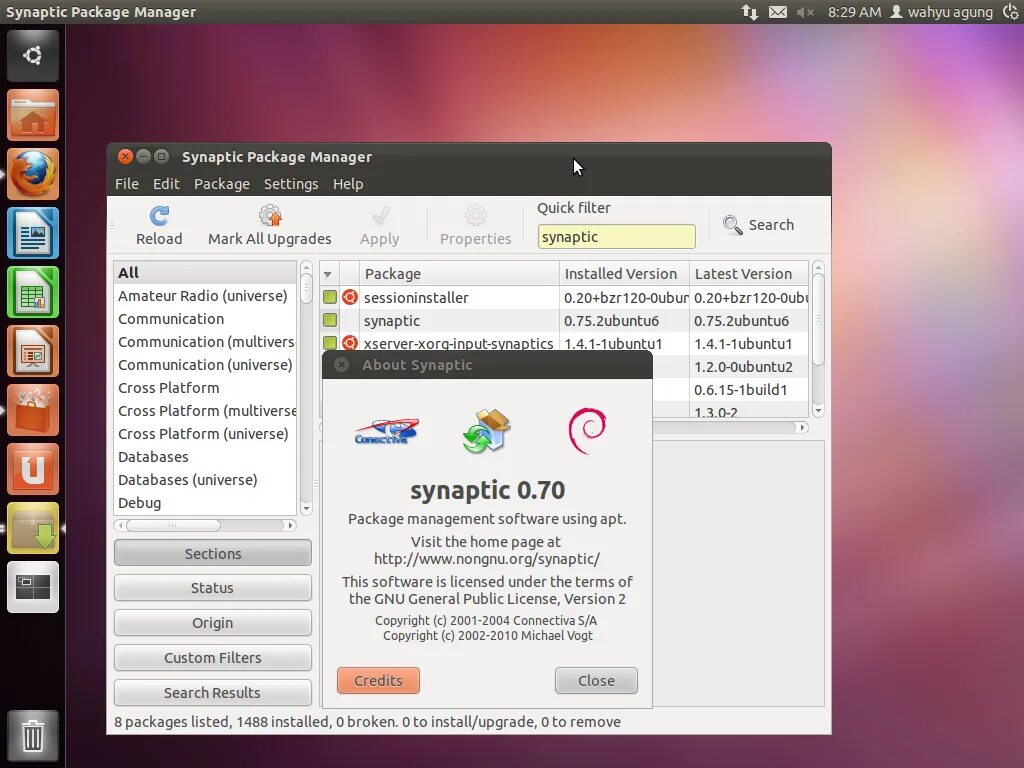Open LibreOffice Writer from launcher

tap(33, 233)
